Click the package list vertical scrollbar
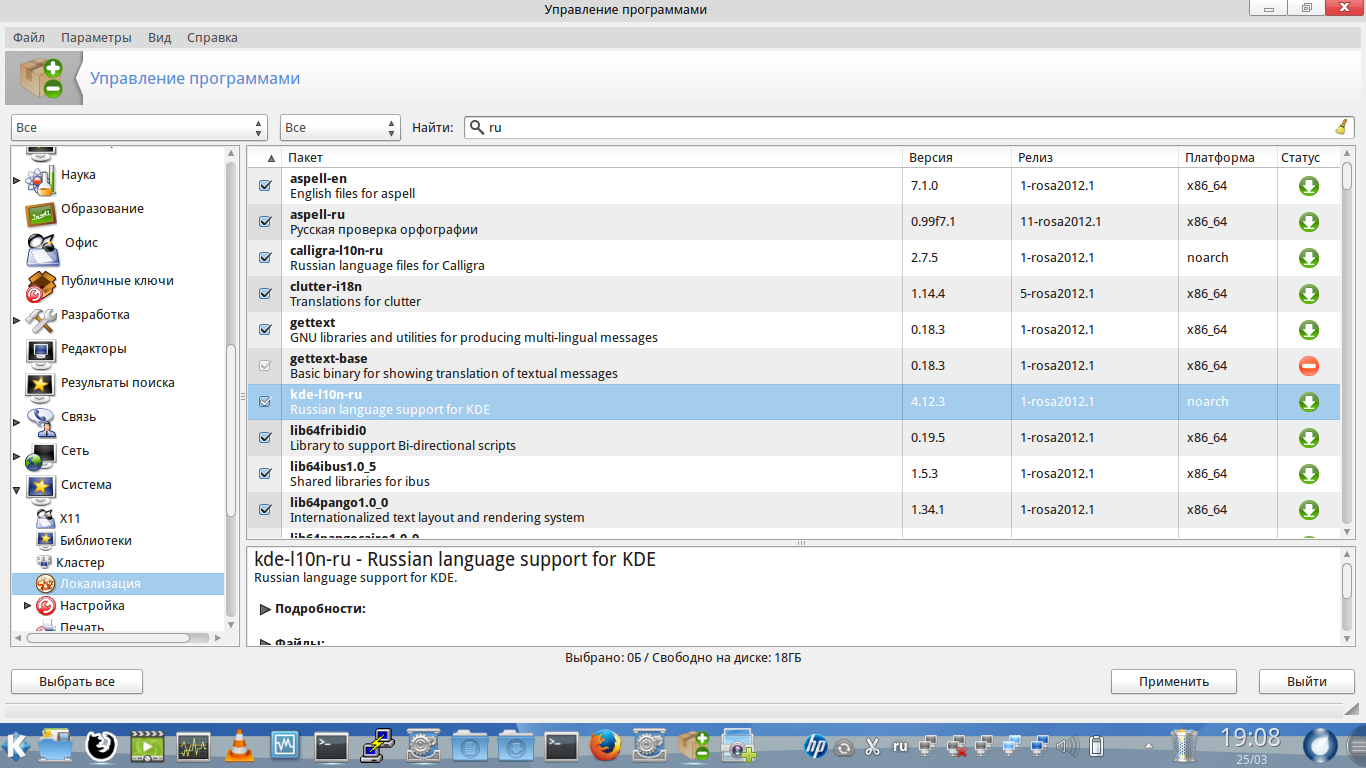The height and width of the screenshot is (768, 1366). point(1347,343)
